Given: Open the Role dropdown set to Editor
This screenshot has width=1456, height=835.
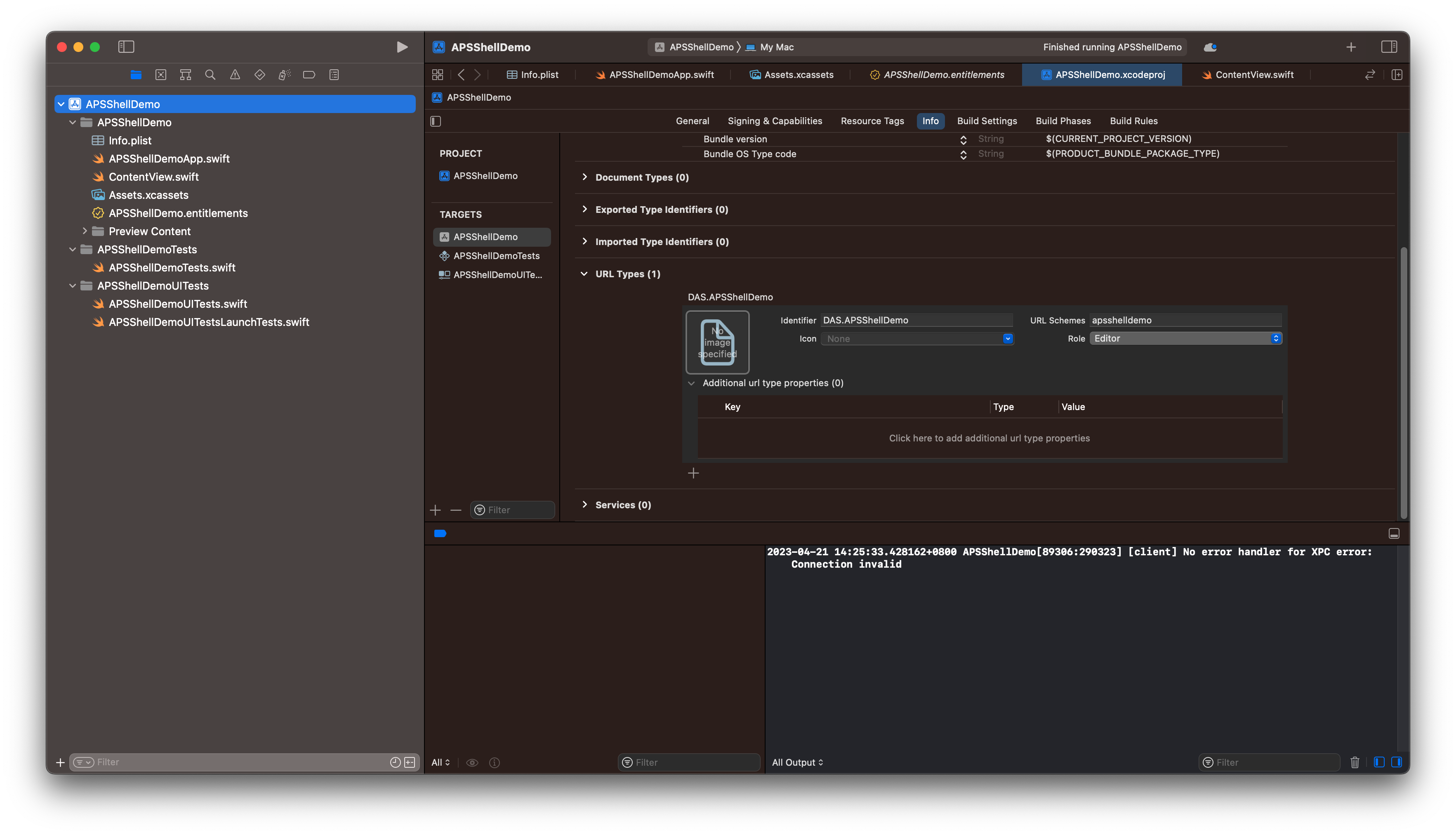Looking at the screenshot, I should [1185, 338].
